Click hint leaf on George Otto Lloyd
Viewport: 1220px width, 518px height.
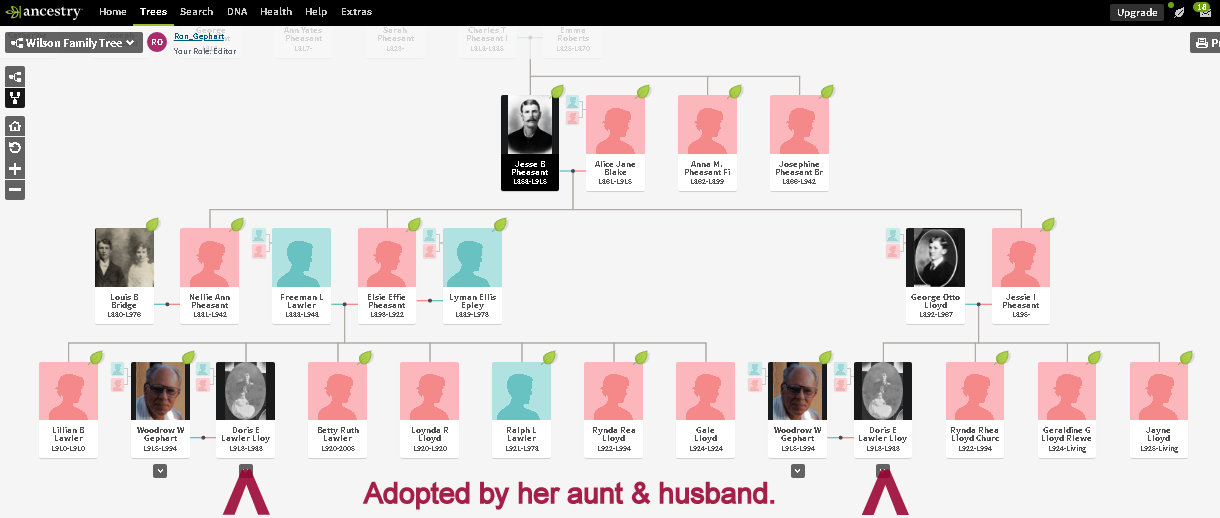962,225
